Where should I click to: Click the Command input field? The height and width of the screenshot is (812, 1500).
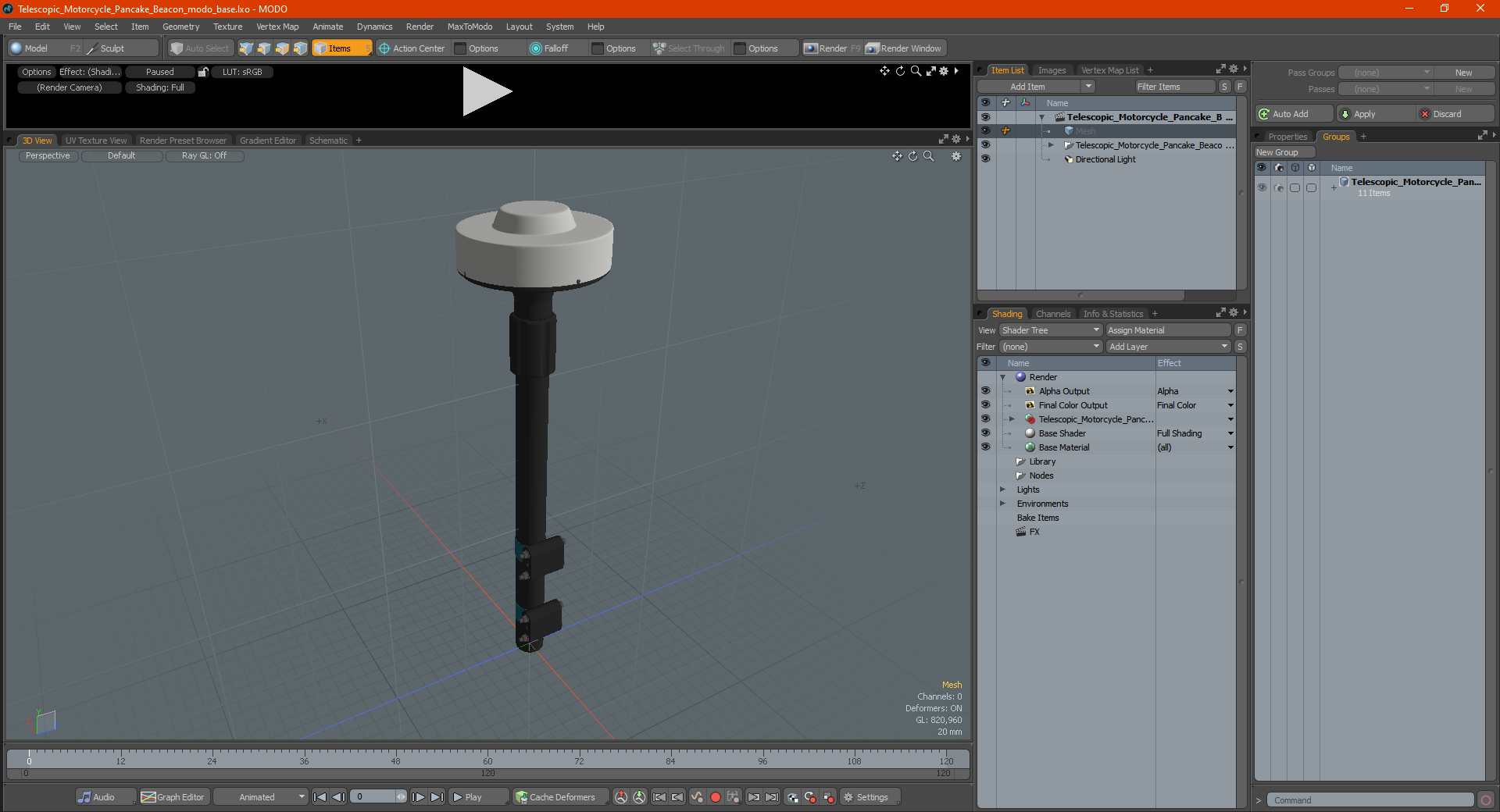(1370, 800)
